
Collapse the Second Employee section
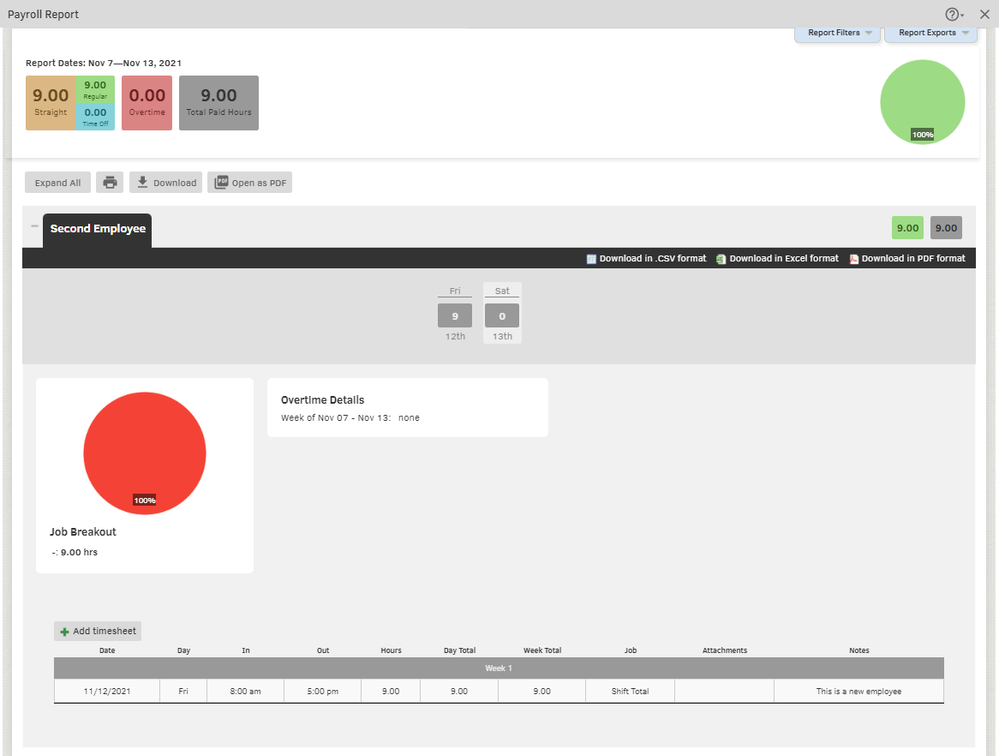tap(34, 226)
